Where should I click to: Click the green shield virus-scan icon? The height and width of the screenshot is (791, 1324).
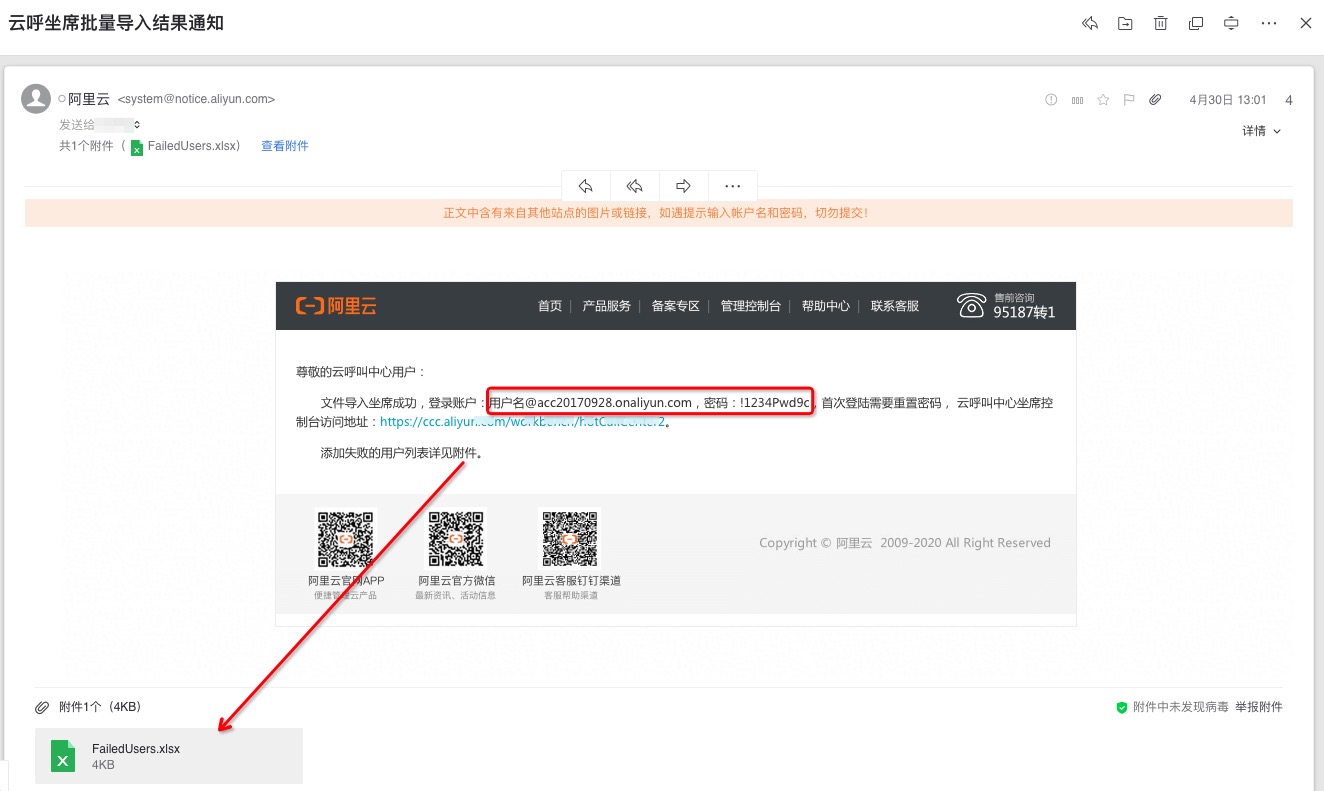click(x=1122, y=707)
